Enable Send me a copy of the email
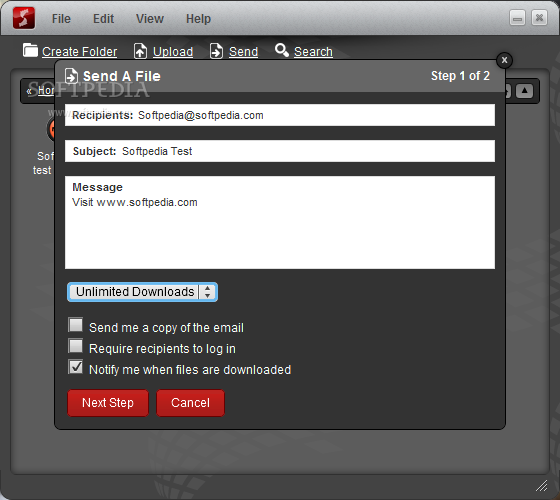The image size is (560, 500). click(76, 325)
